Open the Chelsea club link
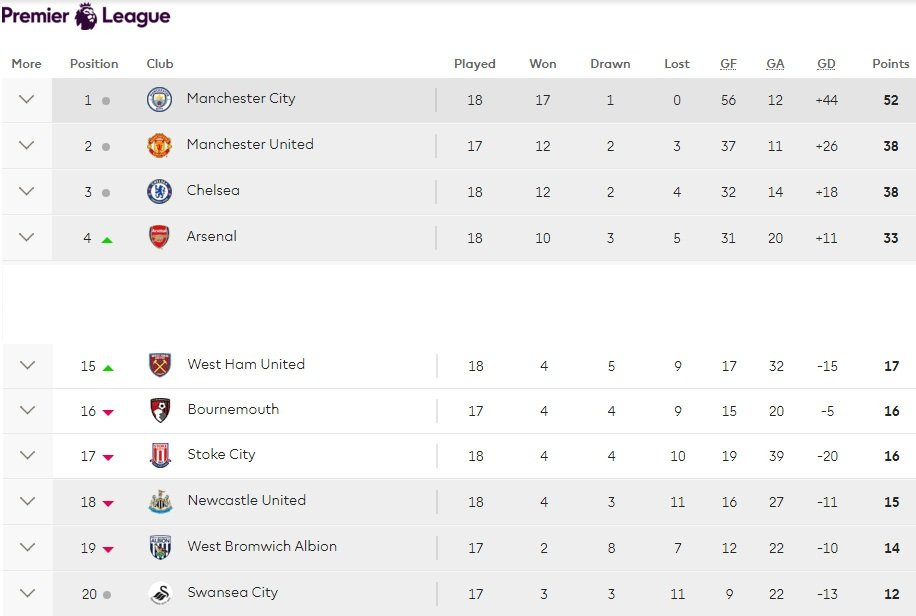 213,190
